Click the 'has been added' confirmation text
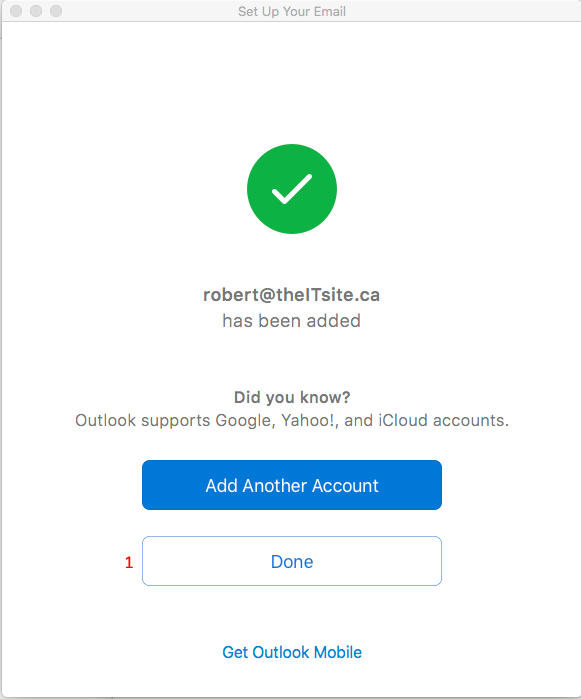The width and height of the screenshot is (581, 699). coord(292,321)
